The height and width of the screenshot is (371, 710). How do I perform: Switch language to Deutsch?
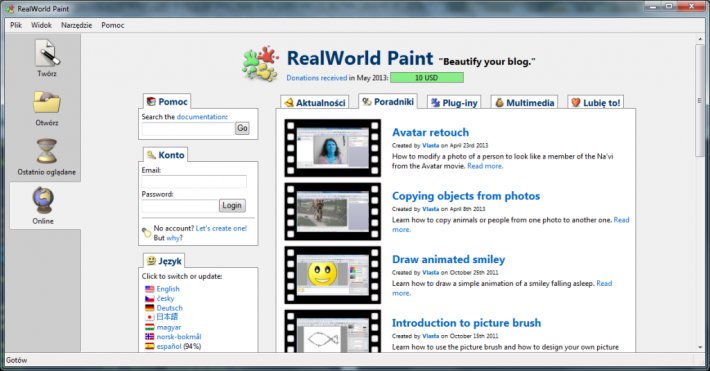[169, 308]
